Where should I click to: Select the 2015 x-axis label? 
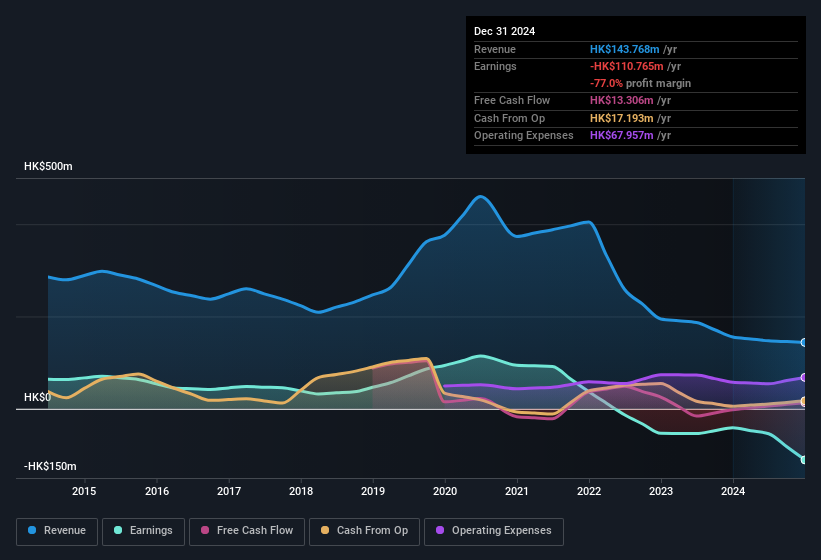(x=84, y=491)
